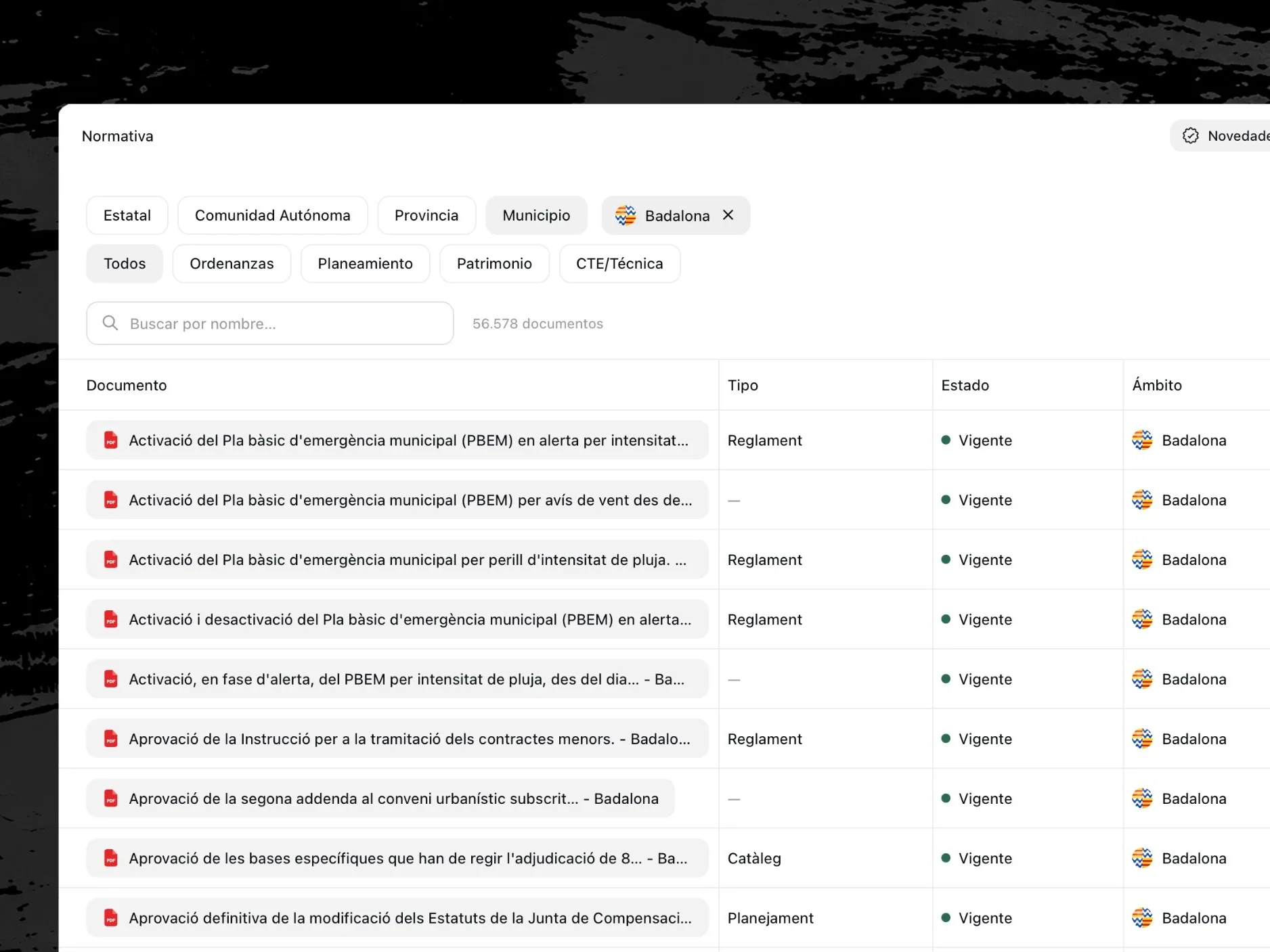
Task: Open document 'Activació del Pla bàsic... en alerta per intensitat'
Action: (x=397, y=440)
